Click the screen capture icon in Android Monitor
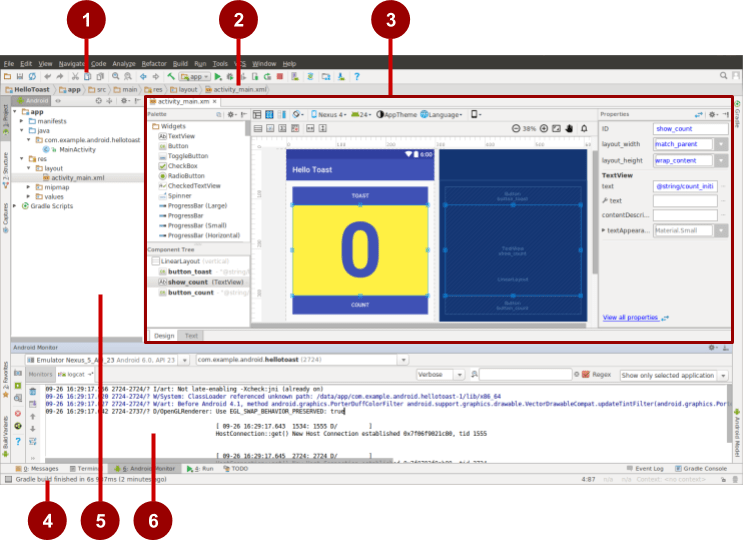 [18, 373]
